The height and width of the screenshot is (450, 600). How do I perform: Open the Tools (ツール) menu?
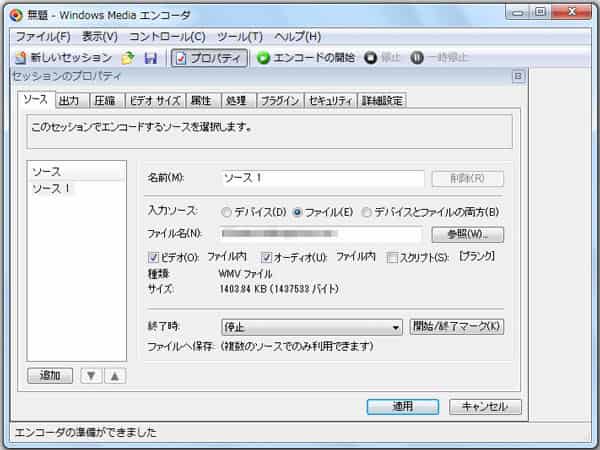tap(240, 37)
